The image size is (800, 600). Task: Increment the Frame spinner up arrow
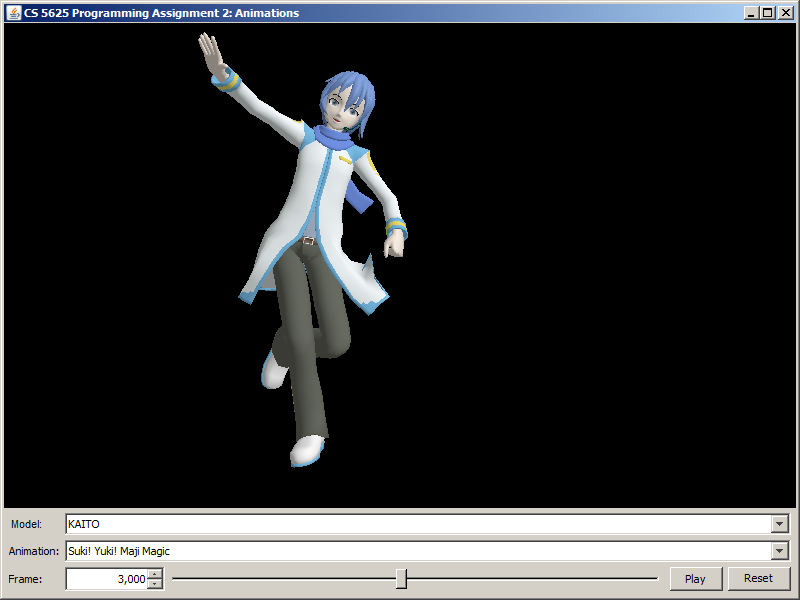click(154, 574)
